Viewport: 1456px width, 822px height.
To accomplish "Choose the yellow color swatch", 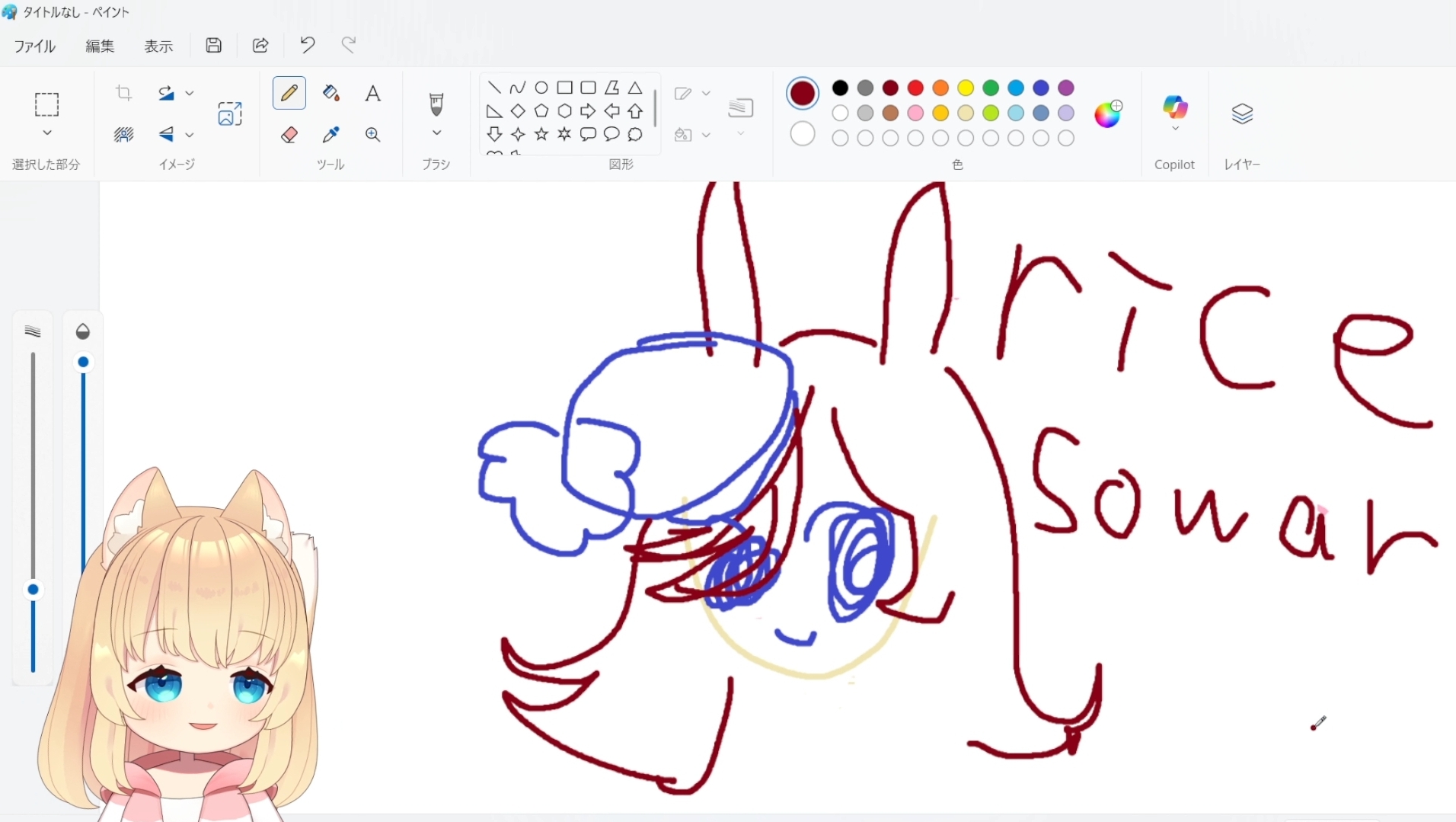I will 966,88.
